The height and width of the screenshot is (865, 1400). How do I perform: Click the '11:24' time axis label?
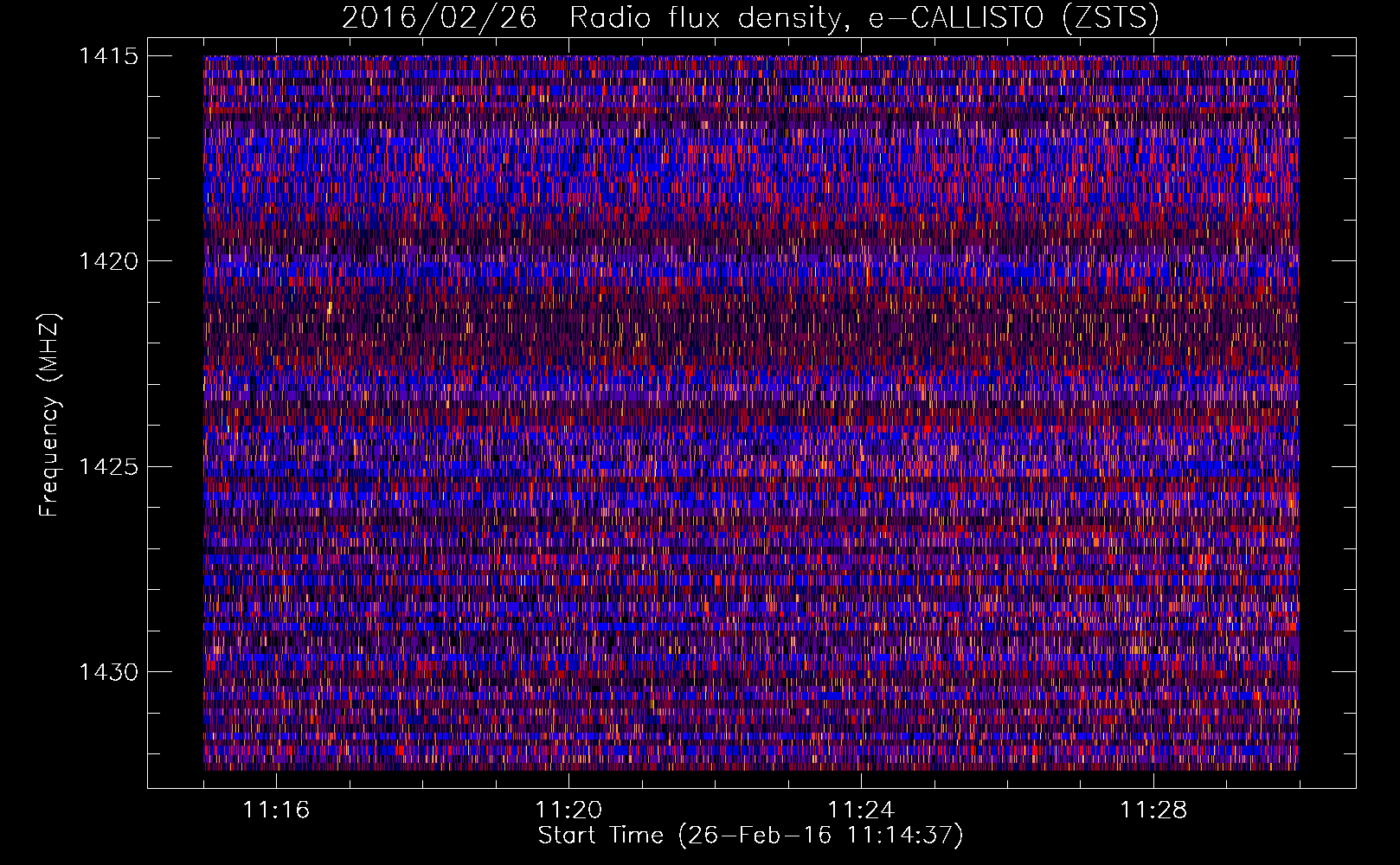pos(861,810)
